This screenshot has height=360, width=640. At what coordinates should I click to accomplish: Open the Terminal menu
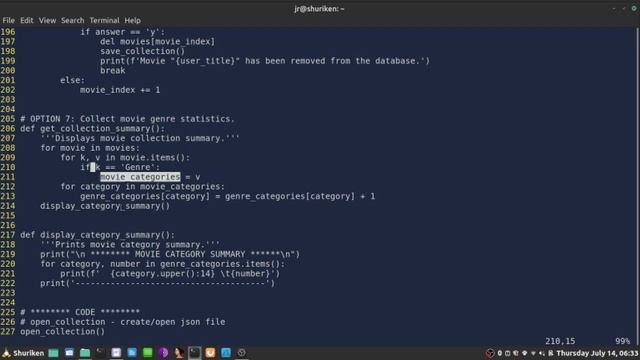[104, 20]
